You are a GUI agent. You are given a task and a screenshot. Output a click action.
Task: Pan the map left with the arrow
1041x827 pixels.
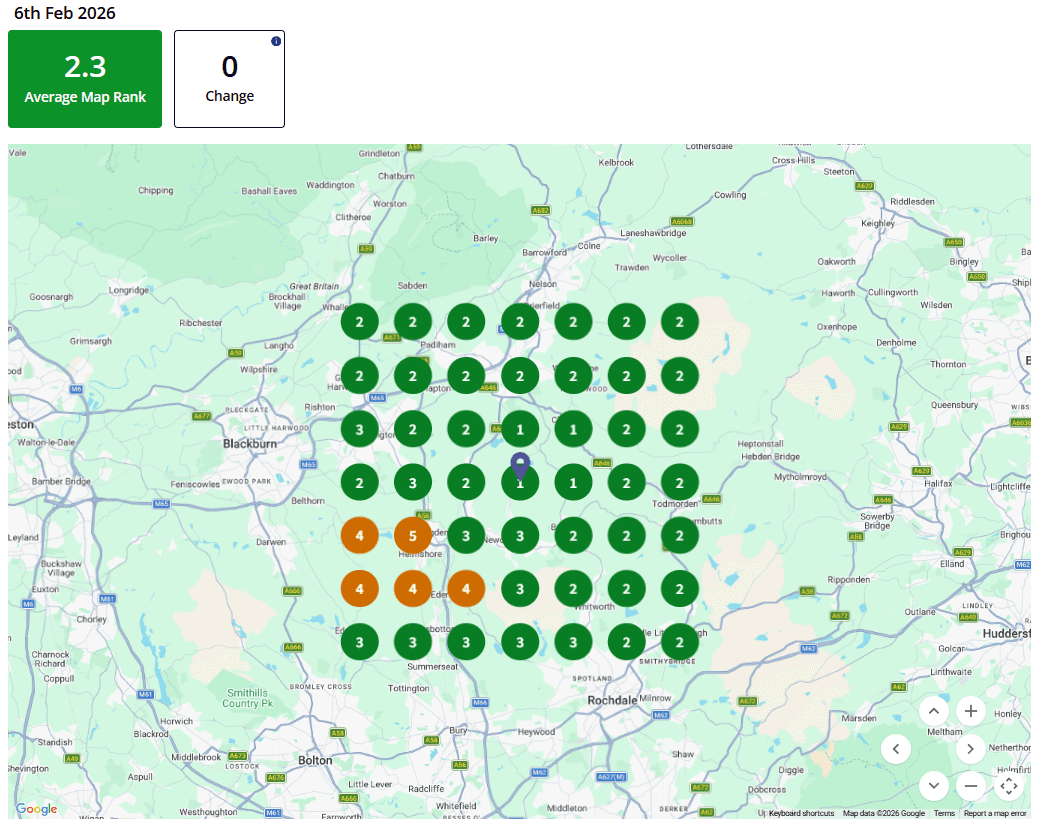896,748
